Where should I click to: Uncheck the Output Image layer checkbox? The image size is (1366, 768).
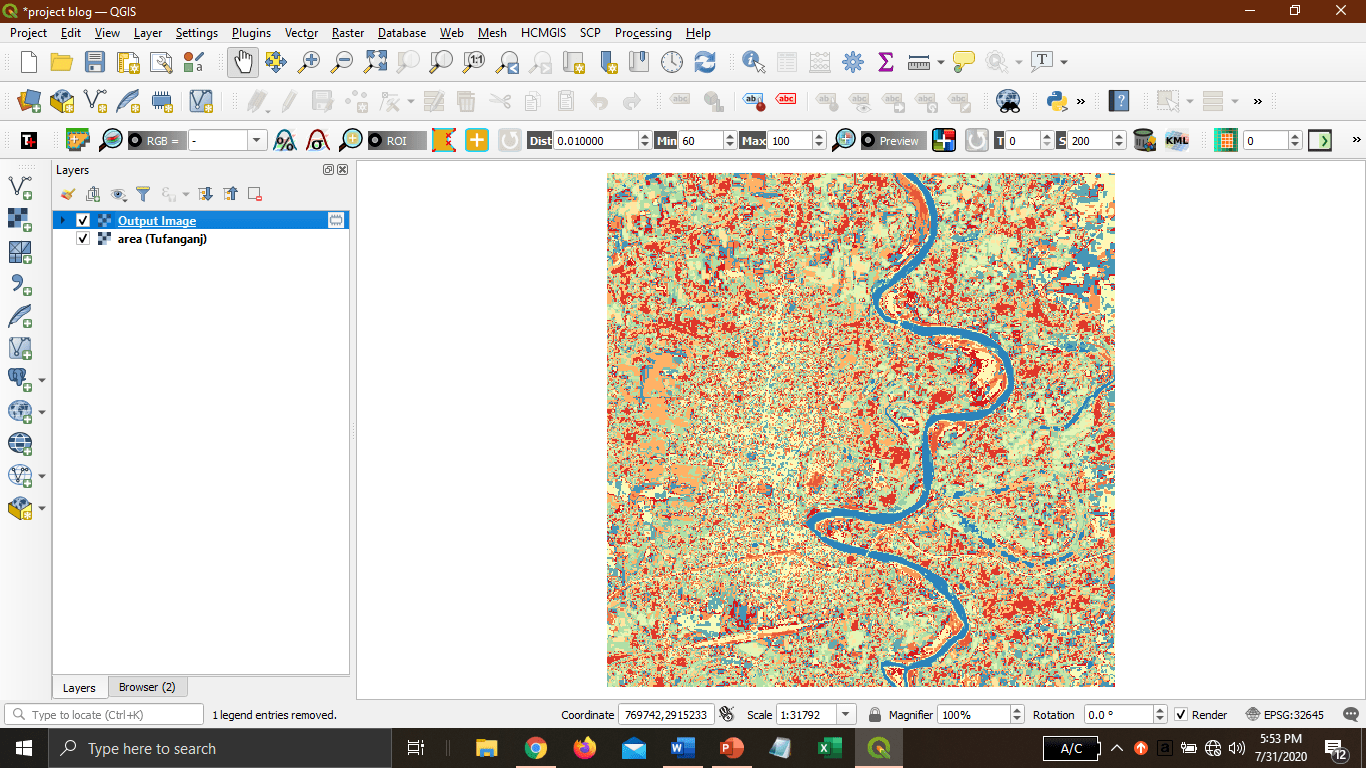[x=83, y=220]
